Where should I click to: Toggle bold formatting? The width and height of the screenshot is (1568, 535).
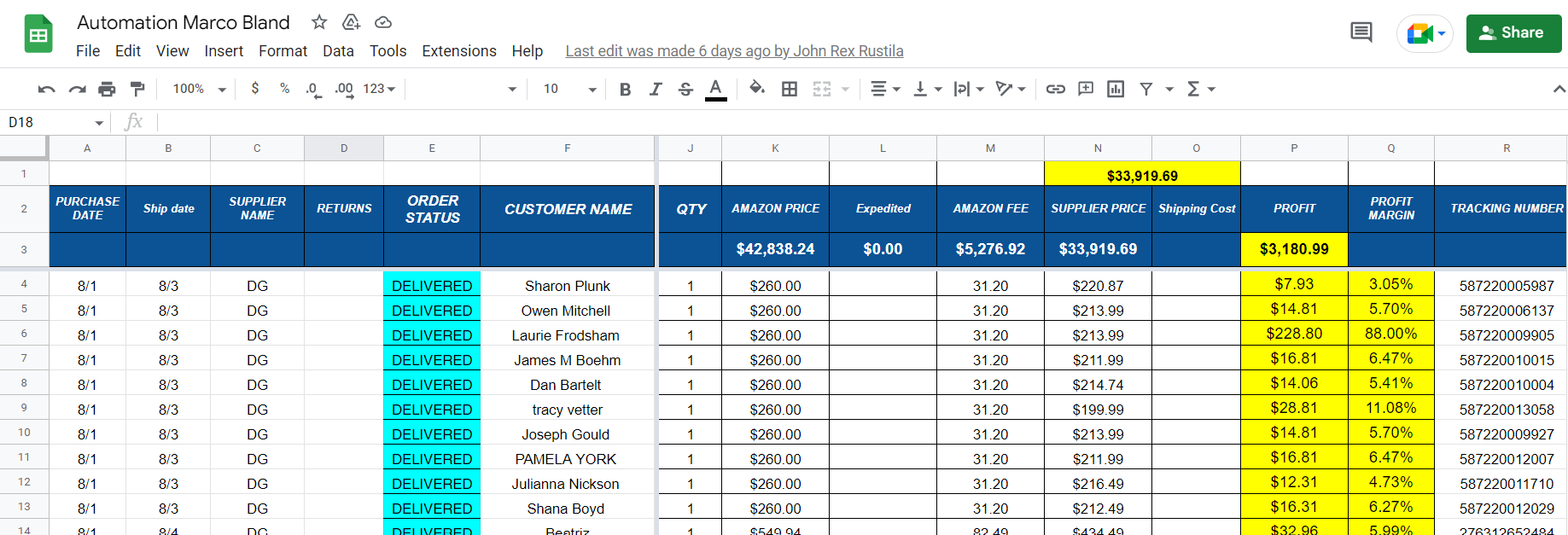click(x=625, y=89)
